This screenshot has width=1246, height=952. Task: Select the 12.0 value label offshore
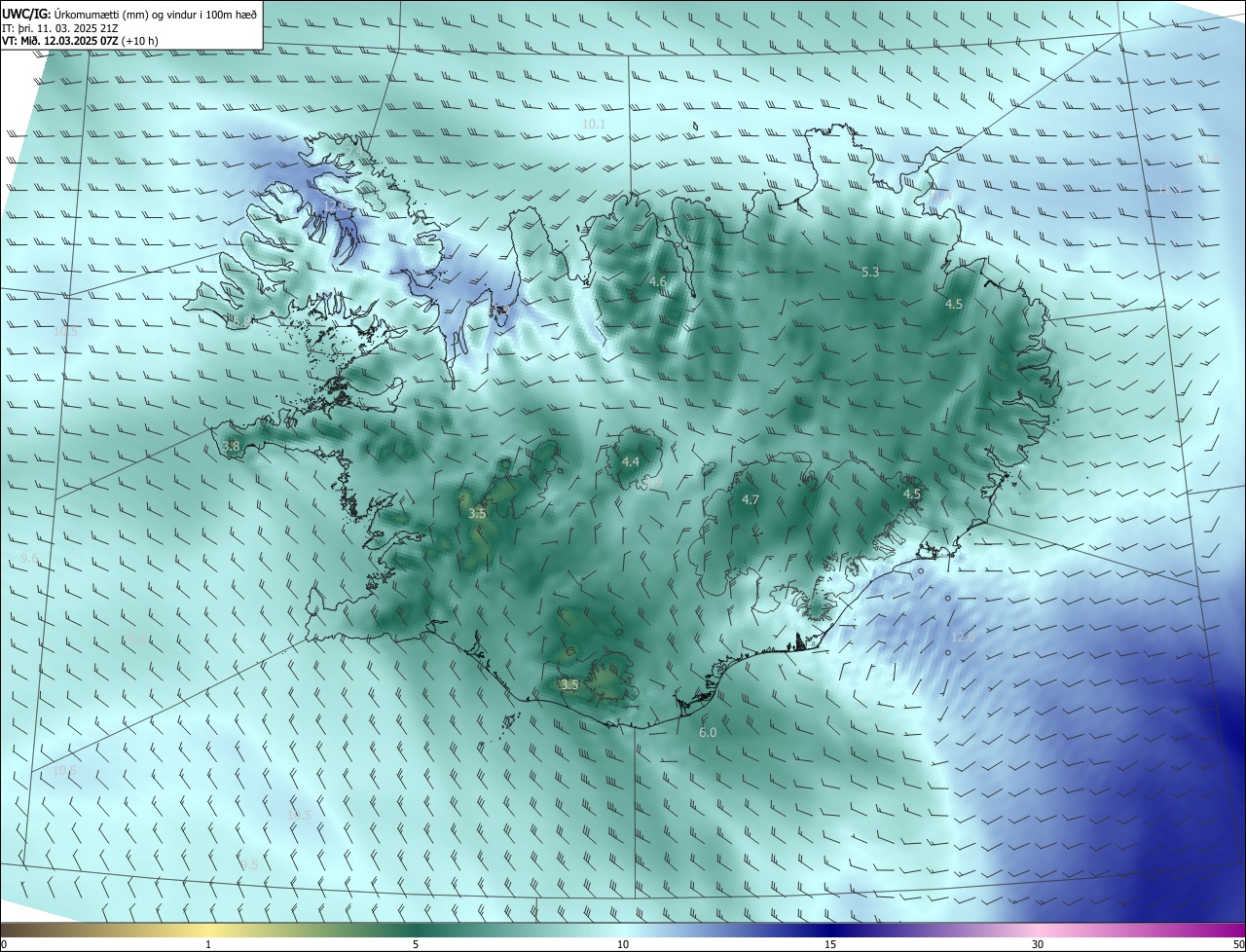pyautogui.click(x=962, y=638)
